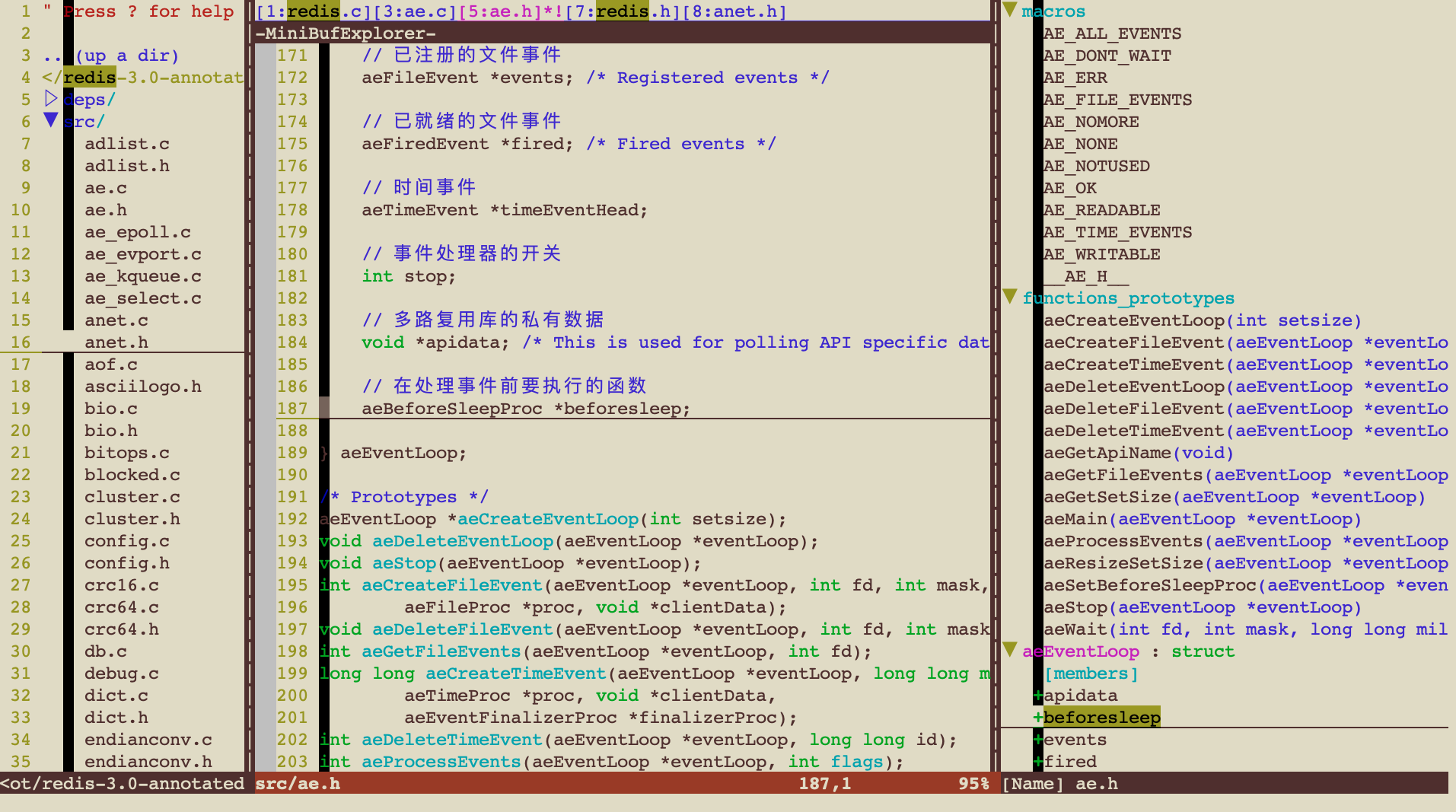Click aeDeleteEventLoop identifier on line 193
1456x812 pixels.
(x=463, y=541)
